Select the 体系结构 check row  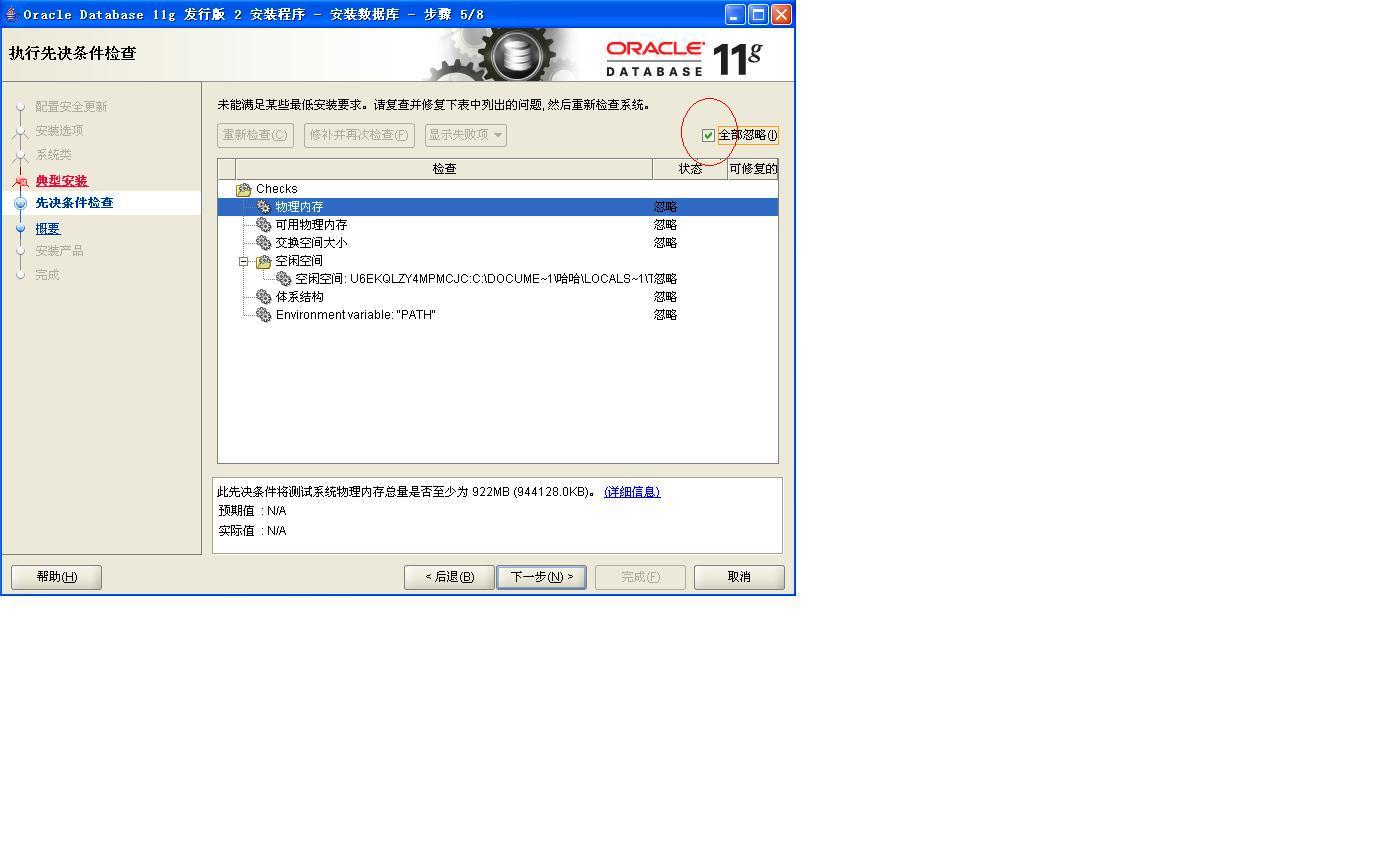coord(498,297)
